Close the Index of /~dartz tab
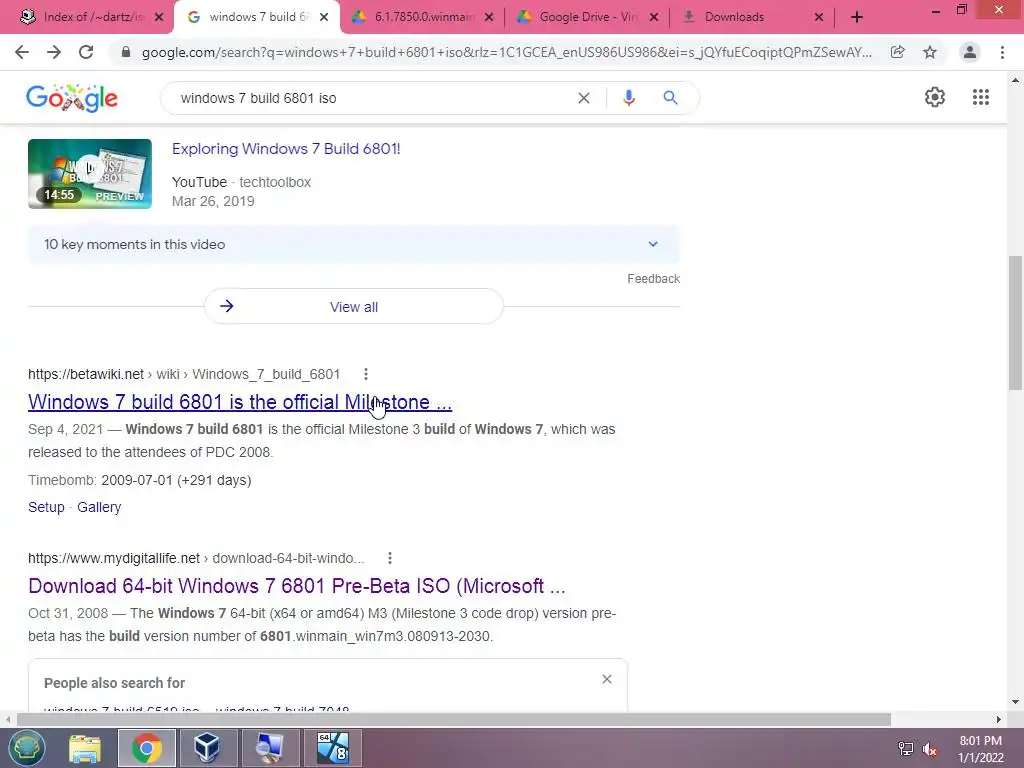 point(159,17)
